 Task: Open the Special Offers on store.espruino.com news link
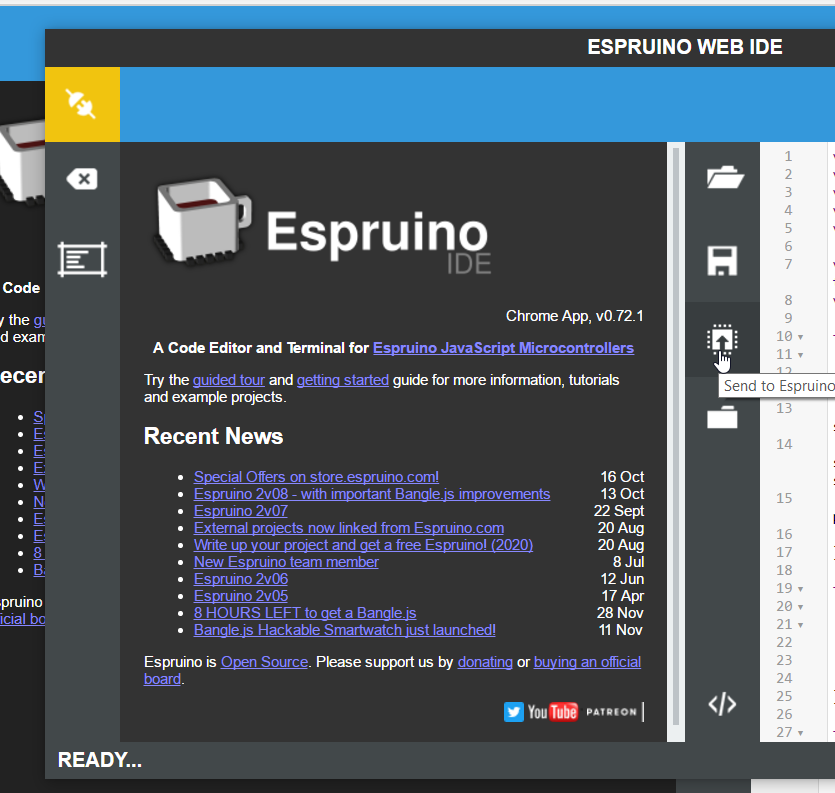click(x=316, y=477)
